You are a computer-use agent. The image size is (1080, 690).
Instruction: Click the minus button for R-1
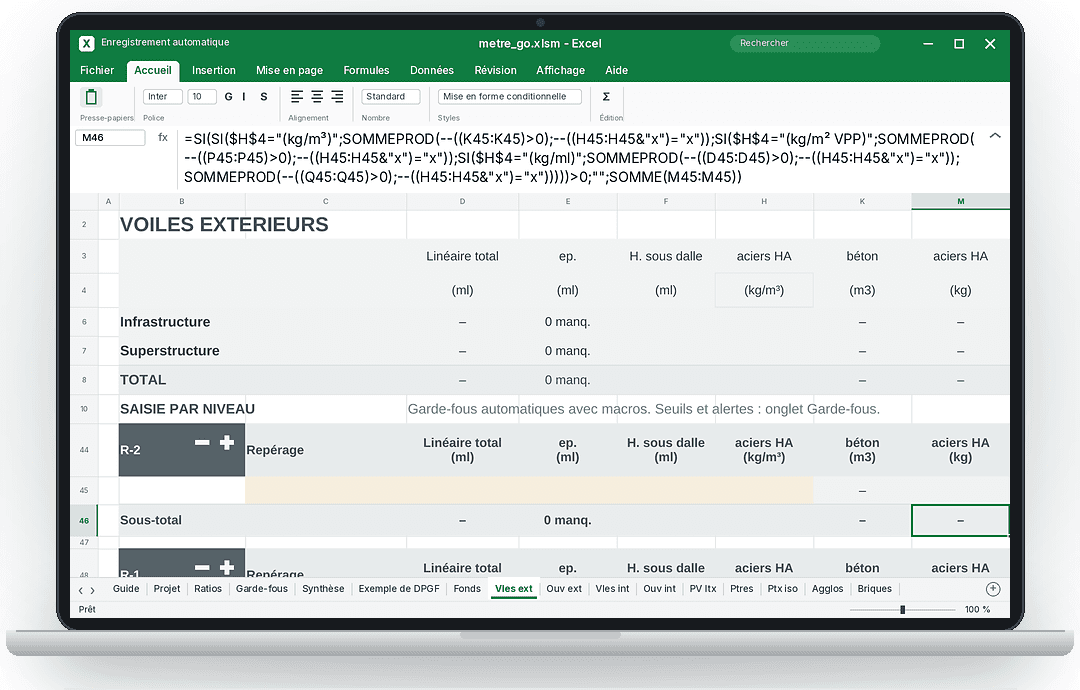click(202, 568)
